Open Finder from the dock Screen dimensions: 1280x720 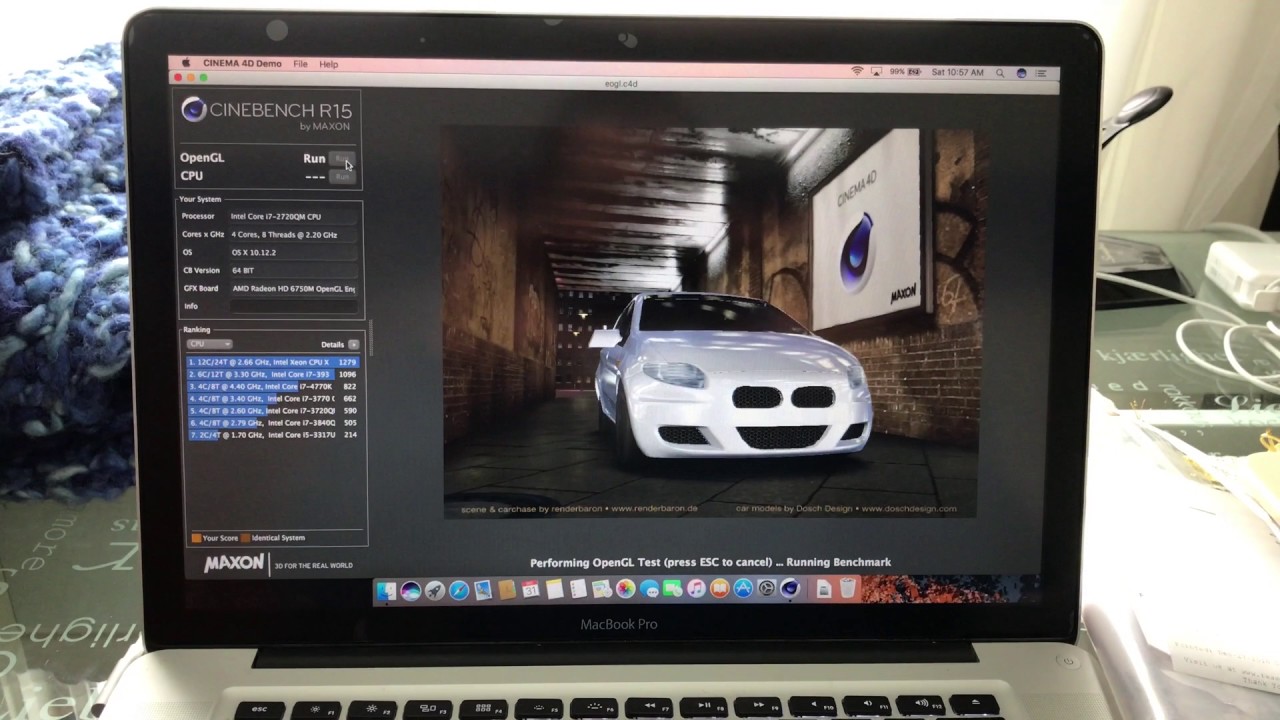tap(386, 590)
